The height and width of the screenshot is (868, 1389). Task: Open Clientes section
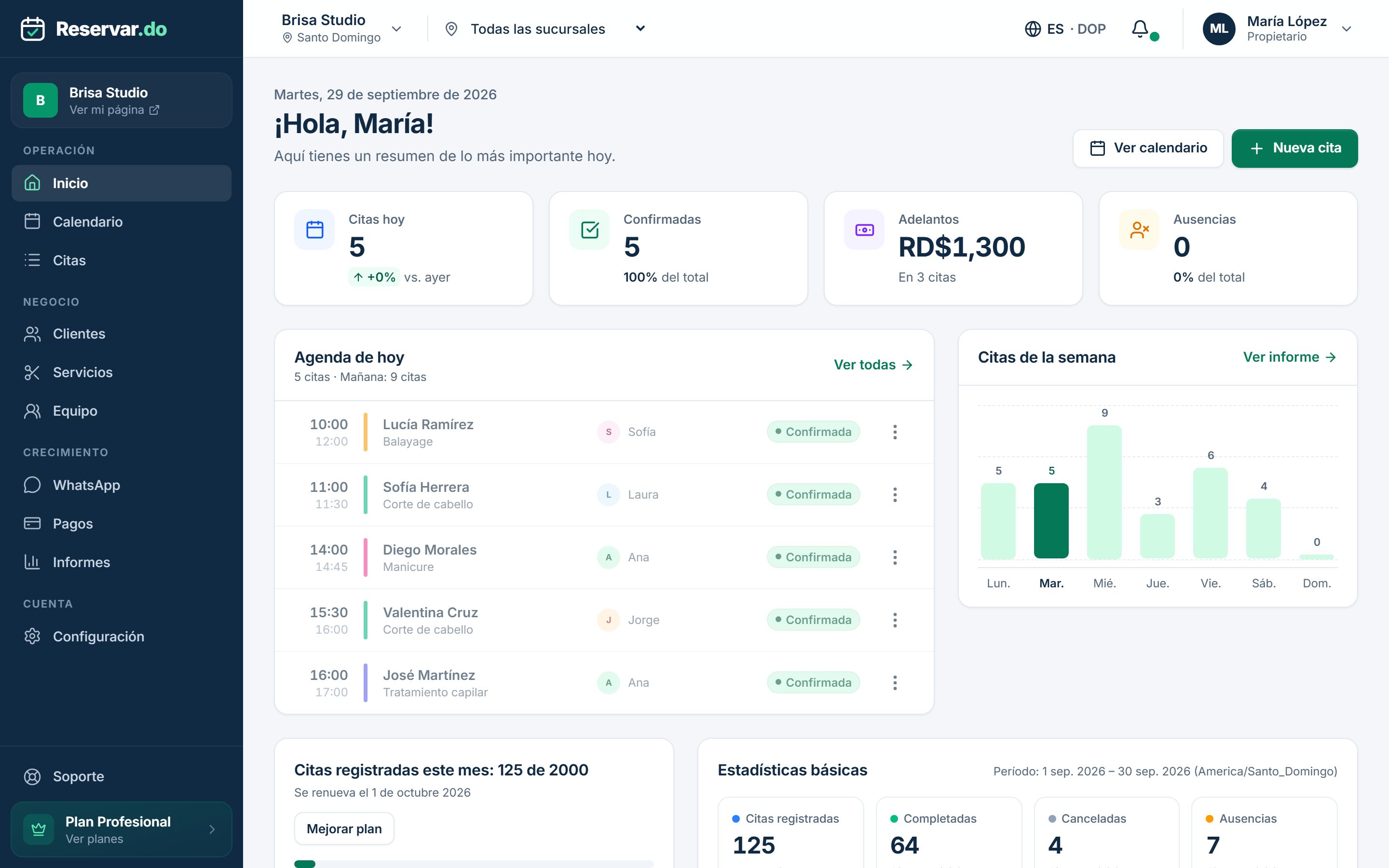point(122,334)
